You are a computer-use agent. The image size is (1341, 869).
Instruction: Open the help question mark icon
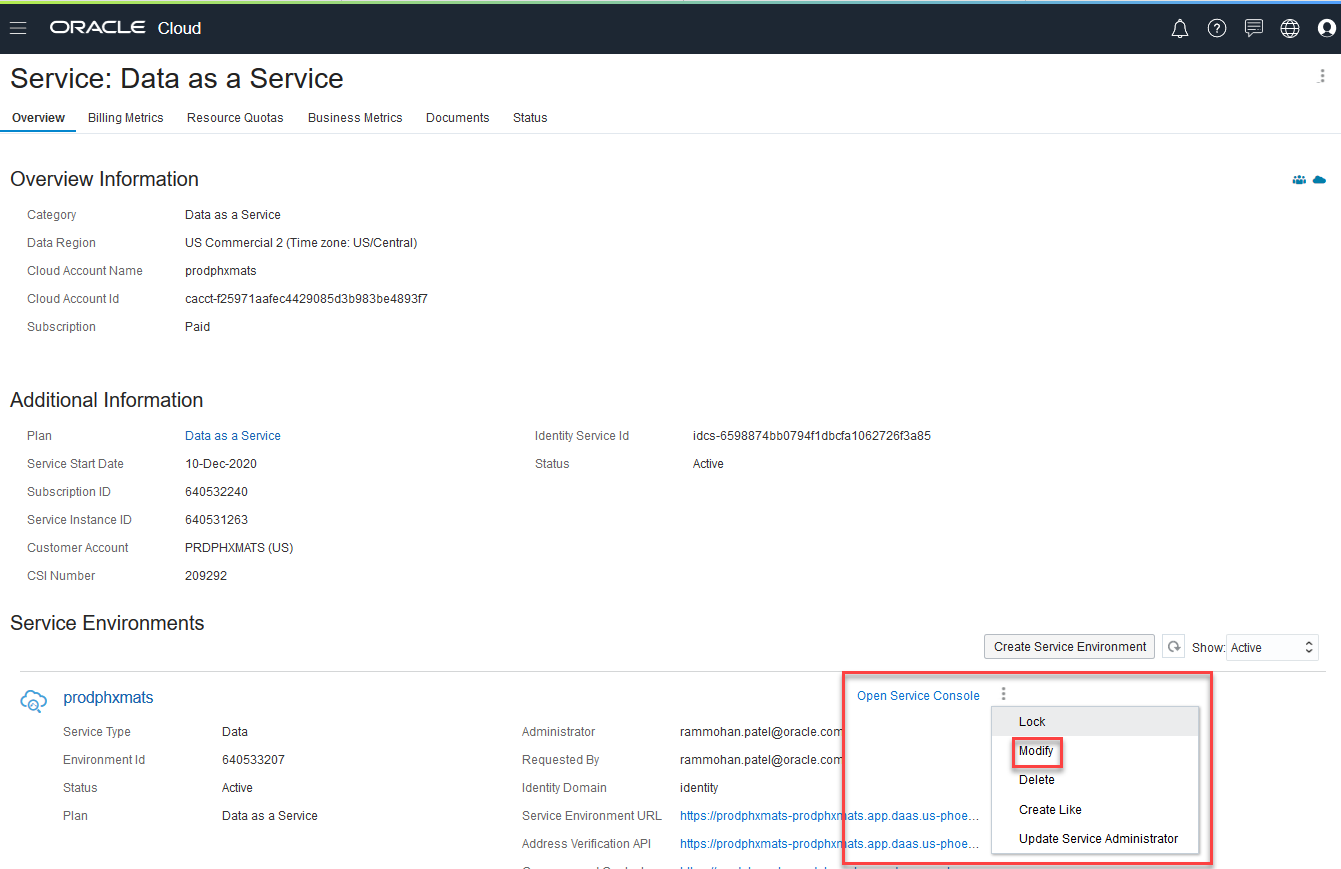pos(1217,28)
